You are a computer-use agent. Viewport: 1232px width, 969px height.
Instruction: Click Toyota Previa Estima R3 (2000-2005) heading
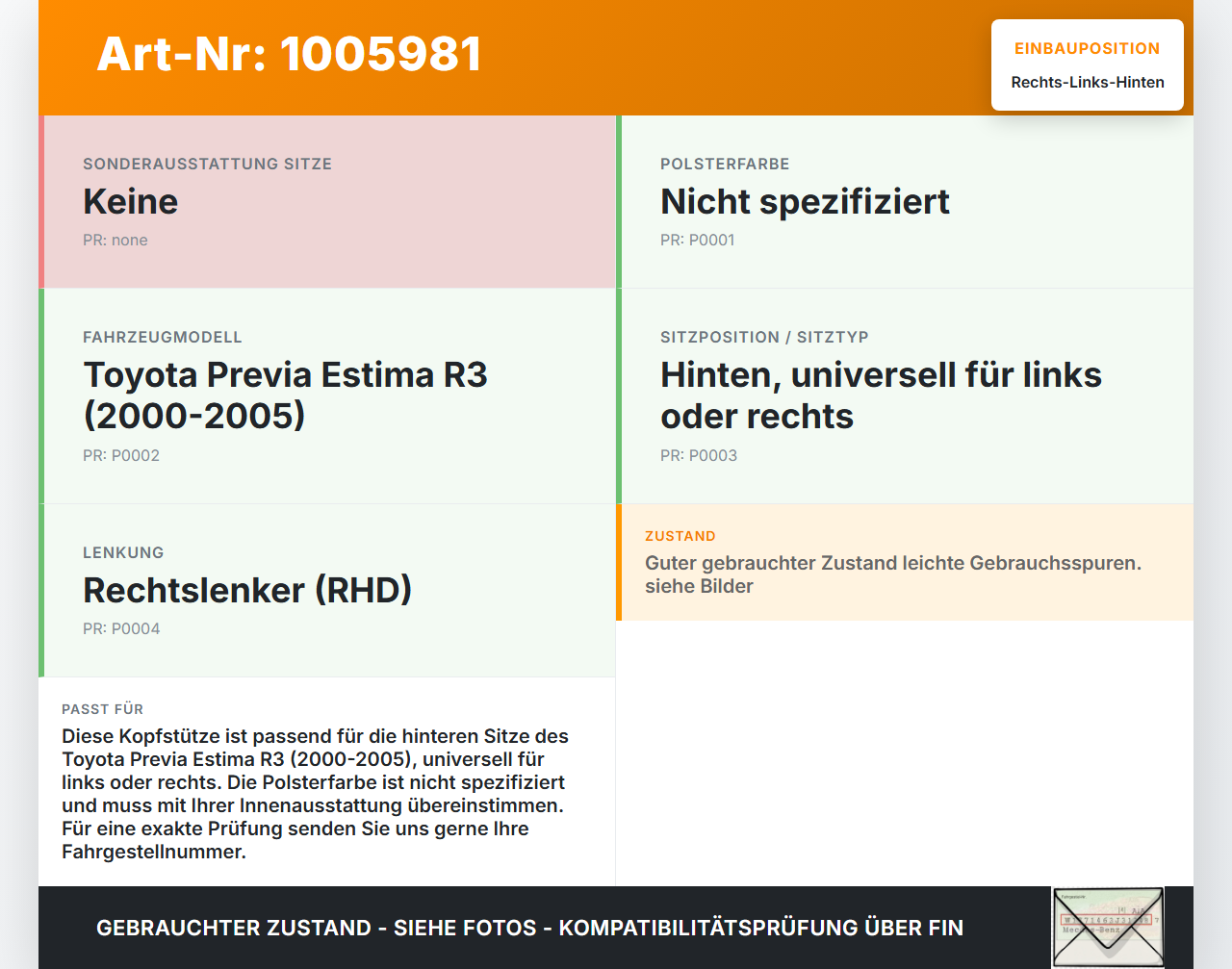(x=285, y=395)
